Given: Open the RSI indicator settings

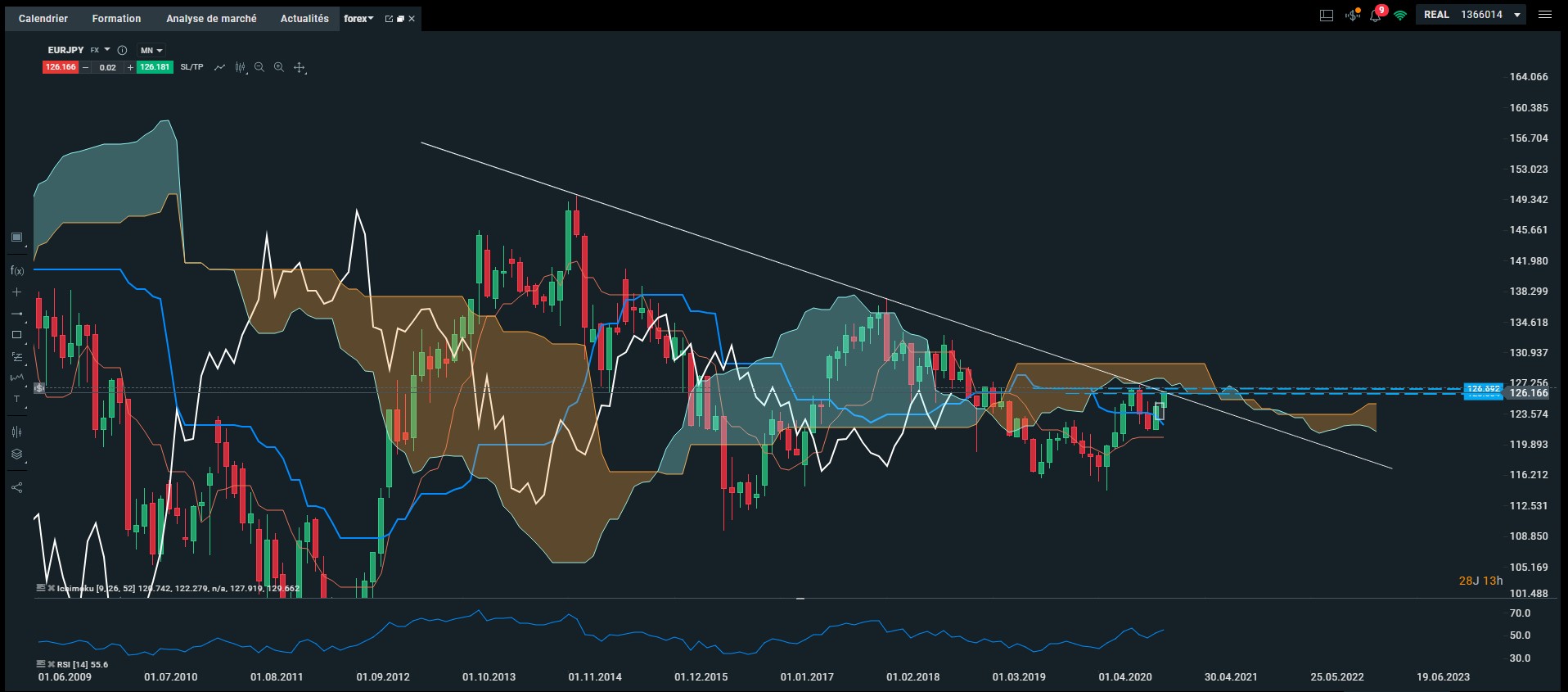Looking at the screenshot, I should point(41,664).
